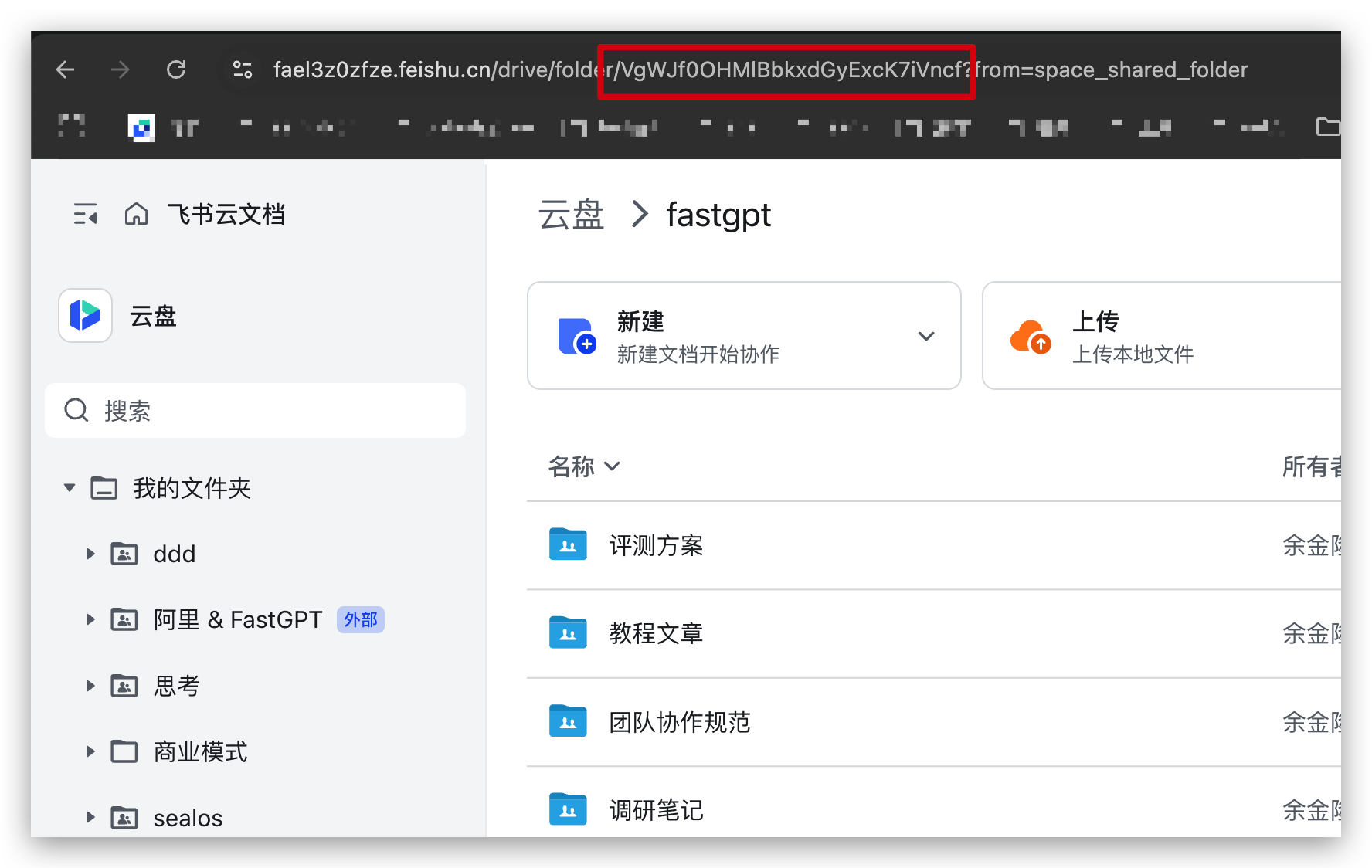This screenshot has width=1372, height=868.
Task: Collapse the 我的文件夹 tree
Action: (x=70, y=488)
